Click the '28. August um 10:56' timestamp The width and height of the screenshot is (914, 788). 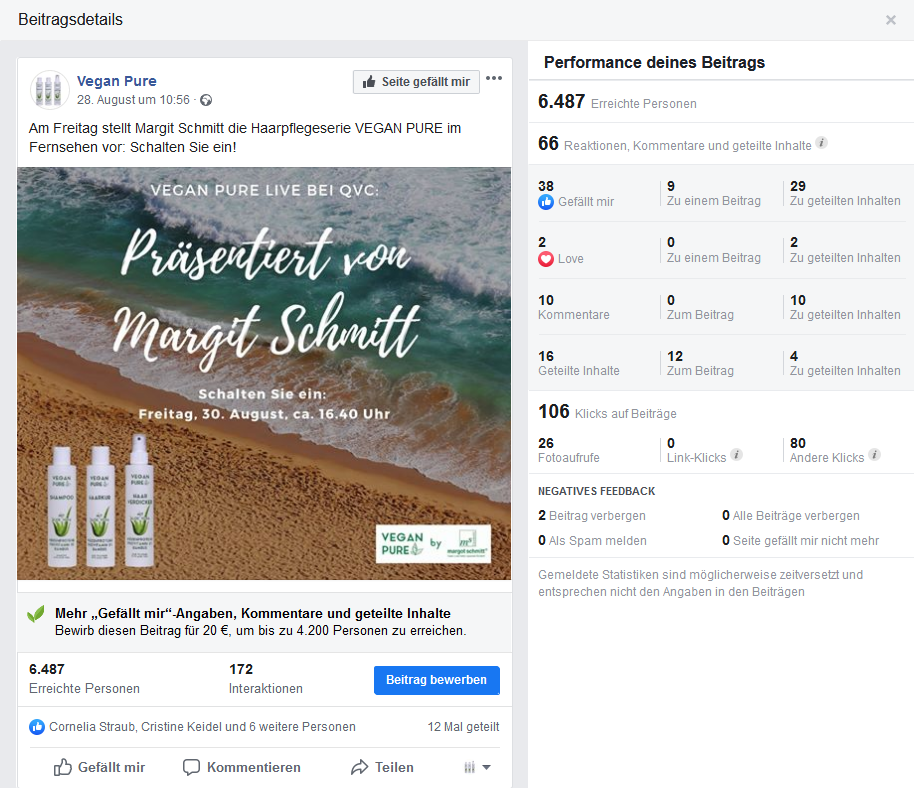point(133,100)
